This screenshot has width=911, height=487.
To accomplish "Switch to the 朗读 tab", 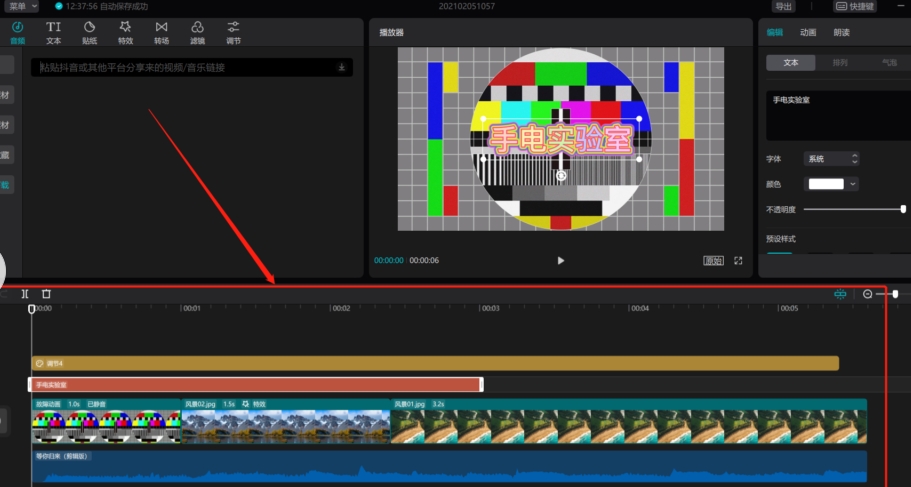I will pyautogui.click(x=841, y=32).
